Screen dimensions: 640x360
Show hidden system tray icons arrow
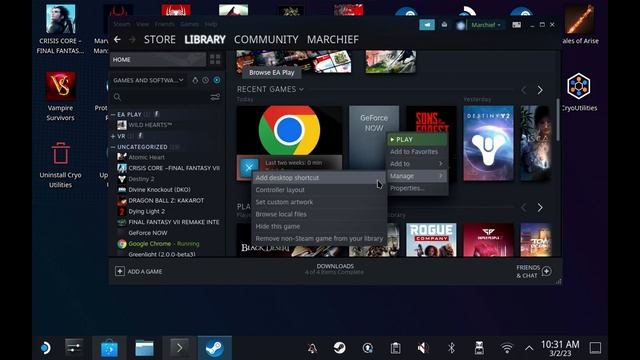[529, 348]
